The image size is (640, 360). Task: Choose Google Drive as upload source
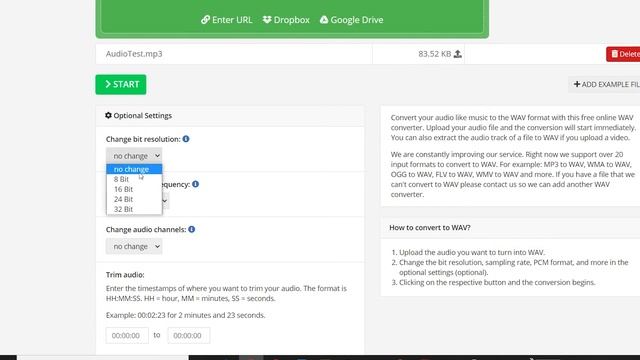click(x=351, y=20)
